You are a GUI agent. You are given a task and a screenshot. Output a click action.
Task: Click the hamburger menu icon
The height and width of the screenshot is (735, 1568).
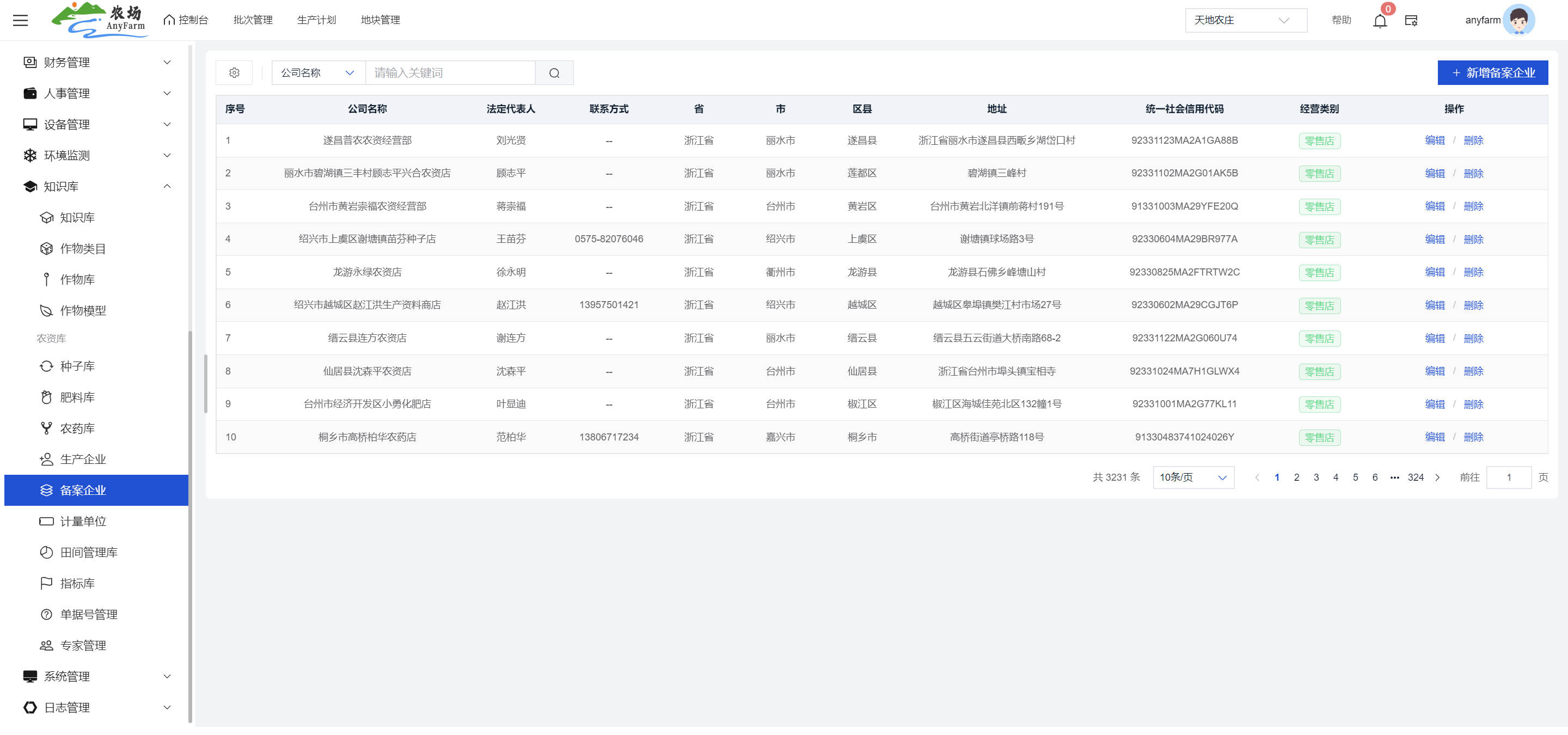20,20
